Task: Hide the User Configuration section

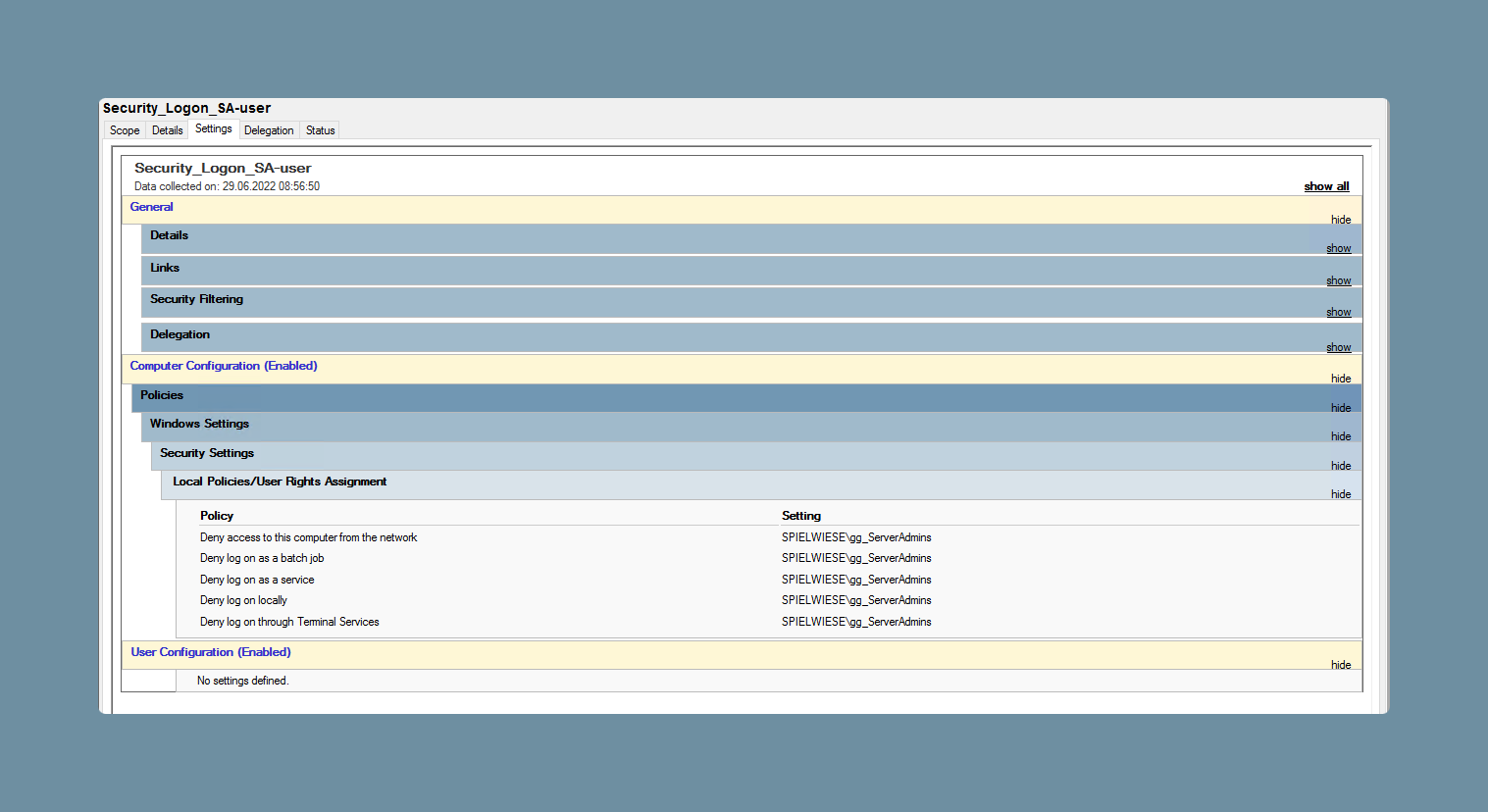Action: click(x=1341, y=665)
